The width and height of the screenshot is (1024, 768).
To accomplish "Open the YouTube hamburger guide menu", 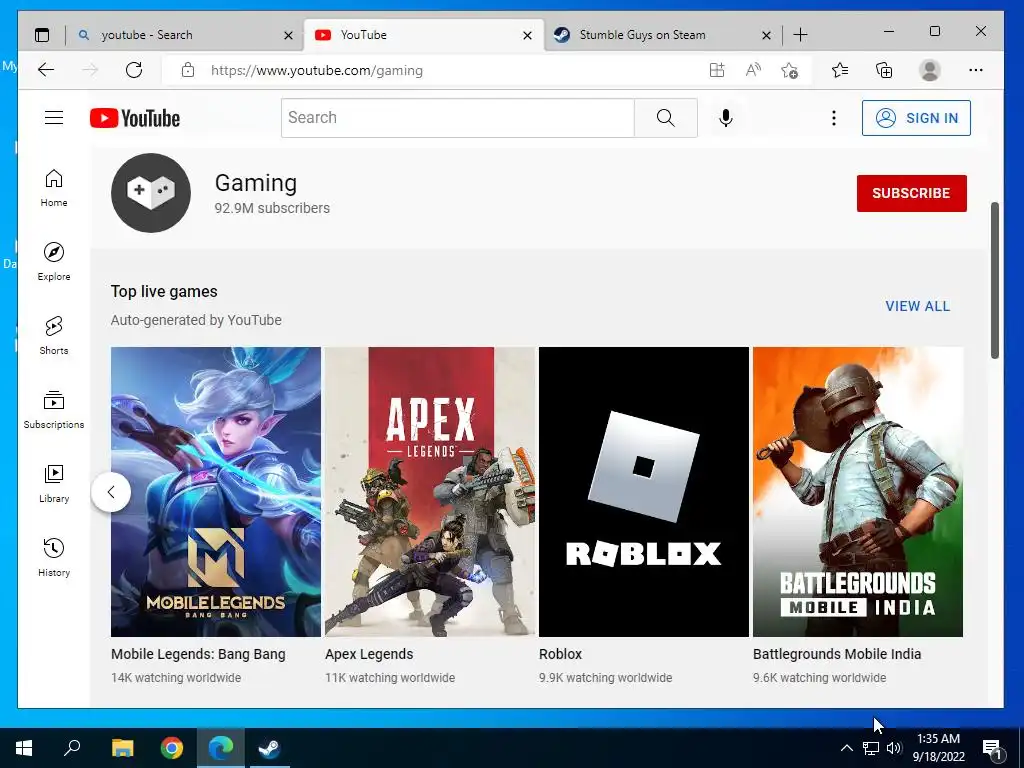I will (54, 118).
